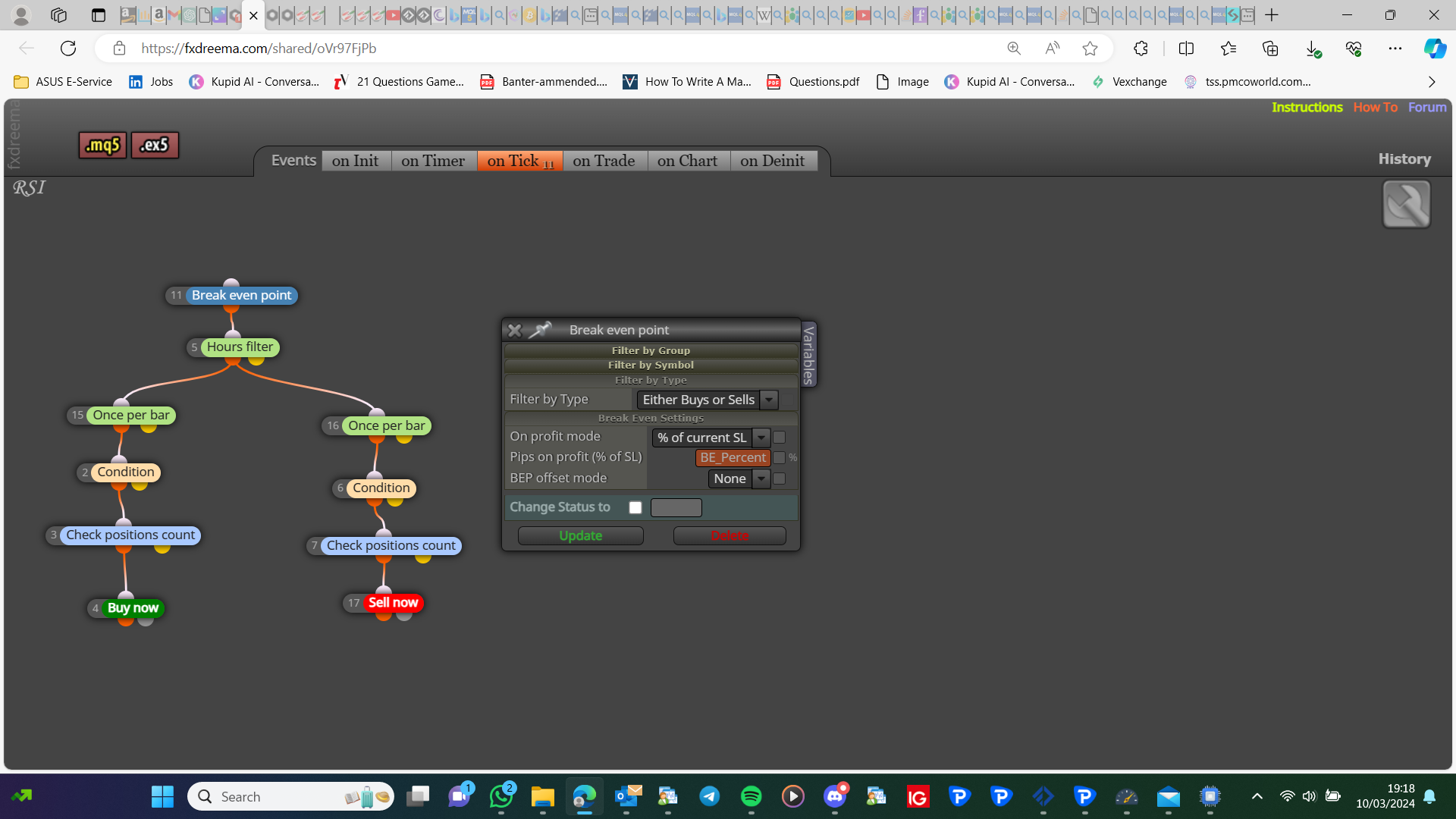The image size is (1456, 819).
Task: Select the on Tick event tab
Action: tap(520, 161)
